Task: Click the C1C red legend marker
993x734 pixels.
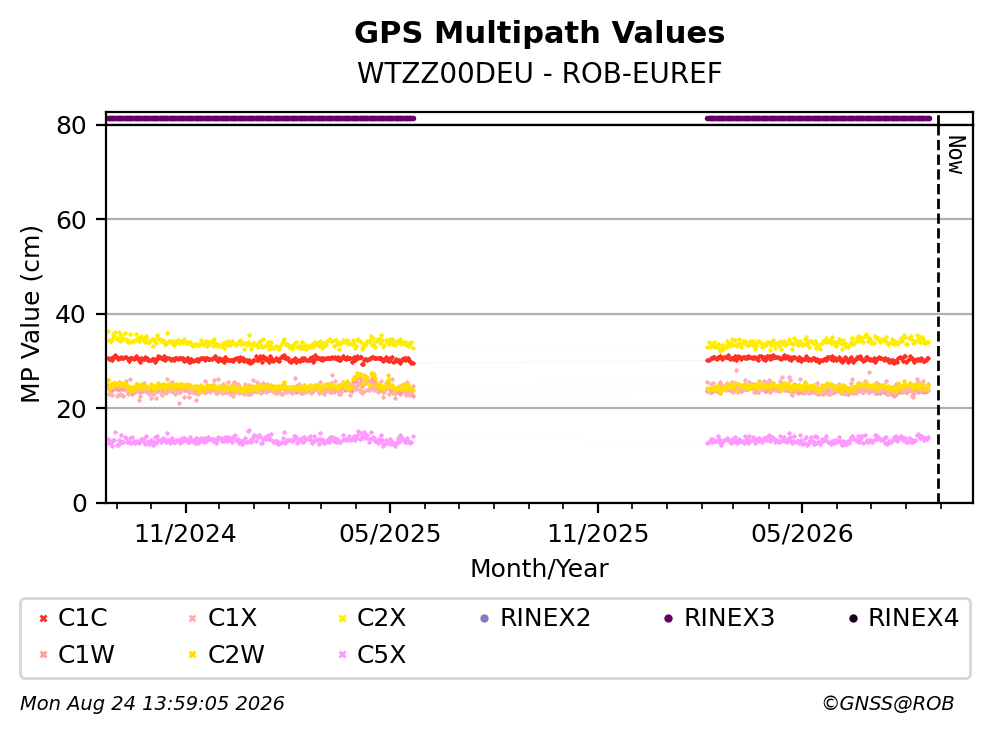Action: [x=44, y=618]
